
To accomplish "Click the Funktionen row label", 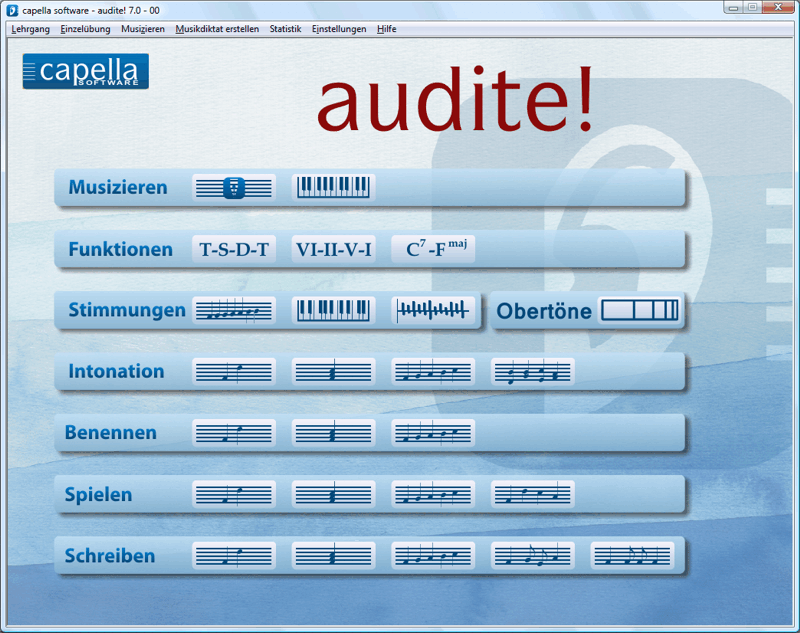I will pyautogui.click(x=120, y=249).
